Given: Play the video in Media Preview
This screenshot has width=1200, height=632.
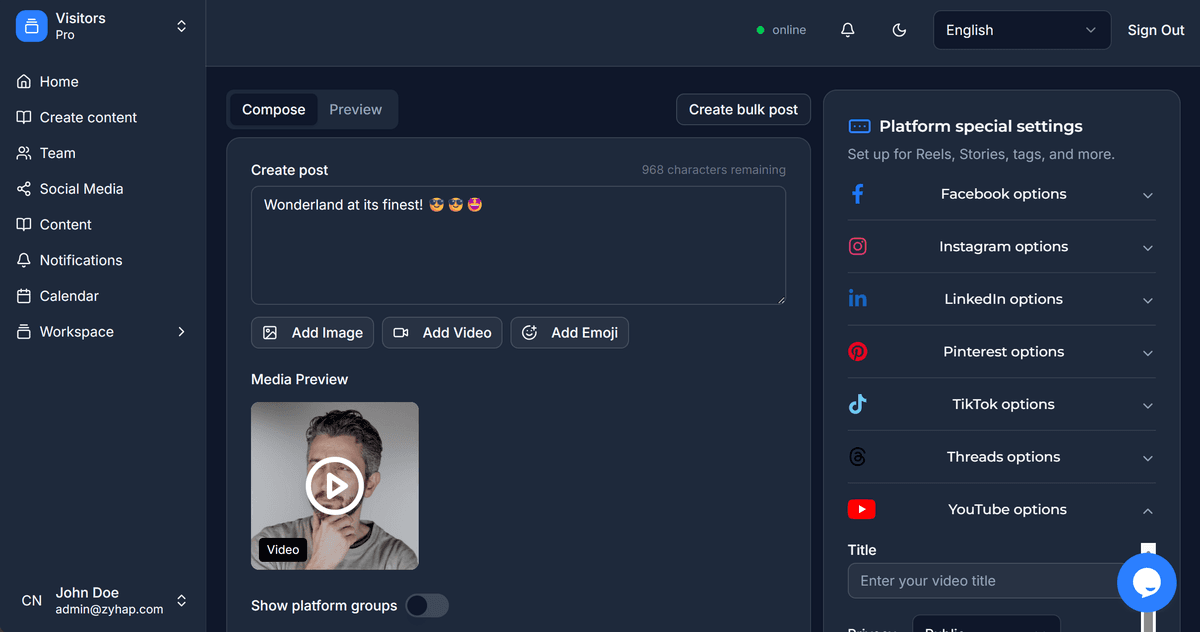Looking at the screenshot, I should pyautogui.click(x=335, y=486).
